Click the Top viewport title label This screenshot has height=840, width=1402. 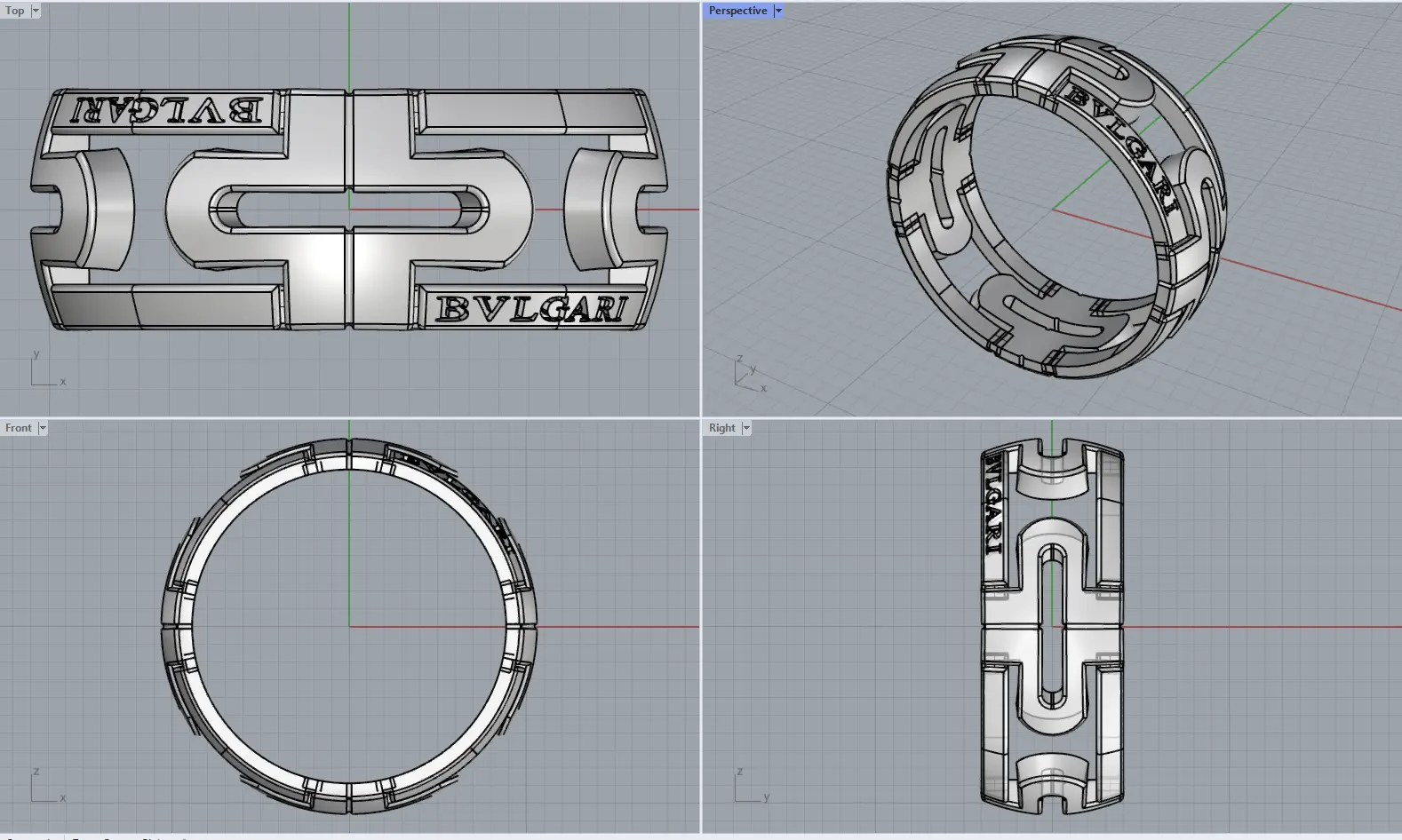15,11
